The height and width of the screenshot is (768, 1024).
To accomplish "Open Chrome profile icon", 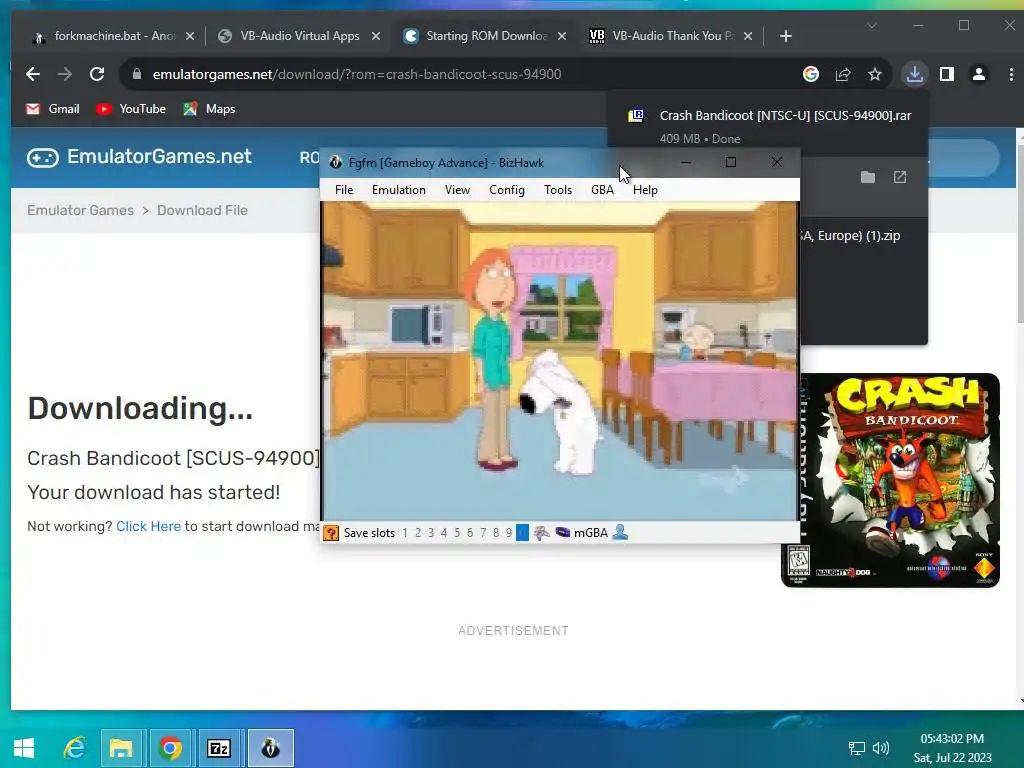I will tap(979, 74).
